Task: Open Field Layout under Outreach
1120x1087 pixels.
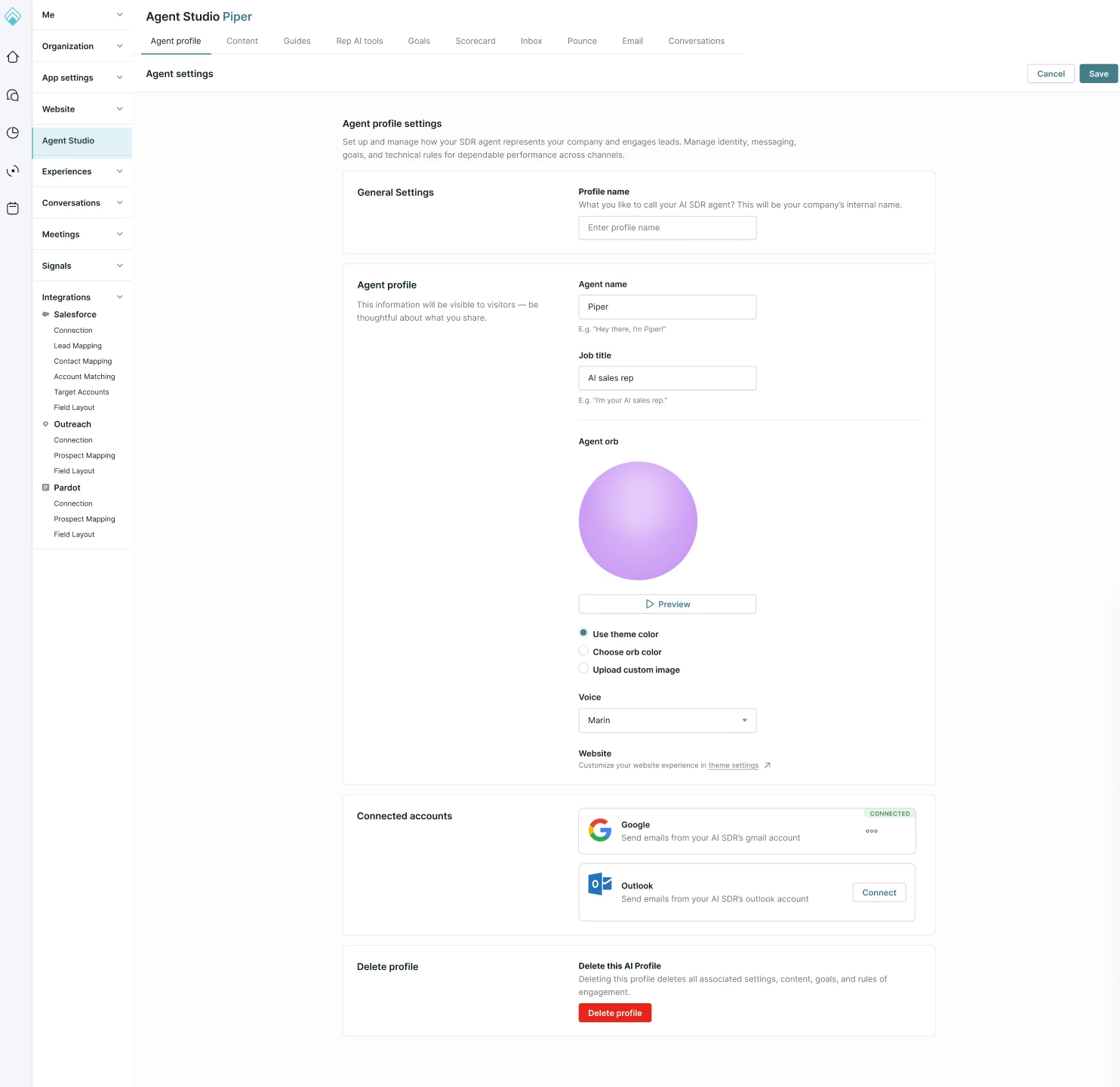Action: coord(74,471)
